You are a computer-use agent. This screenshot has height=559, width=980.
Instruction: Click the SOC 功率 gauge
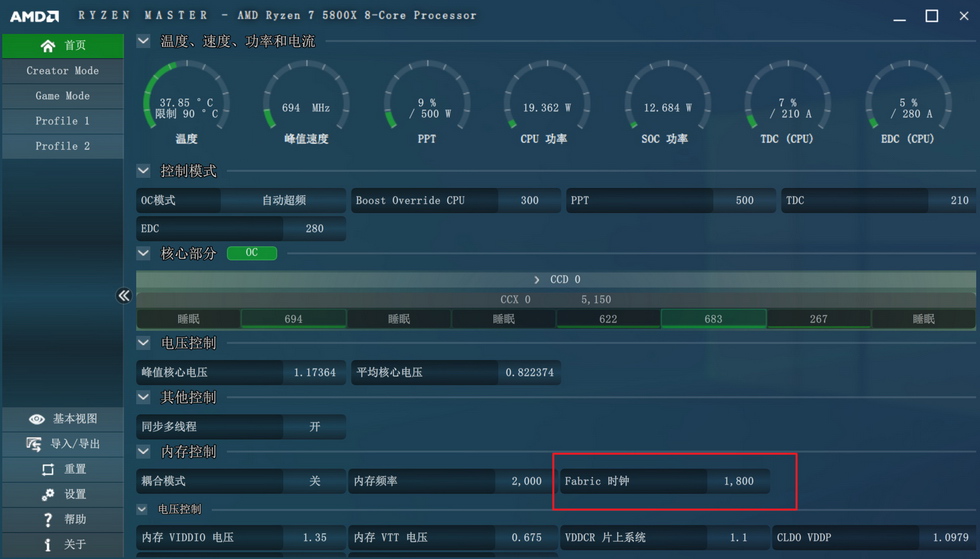pyautogui.click(x=667, y=102)
